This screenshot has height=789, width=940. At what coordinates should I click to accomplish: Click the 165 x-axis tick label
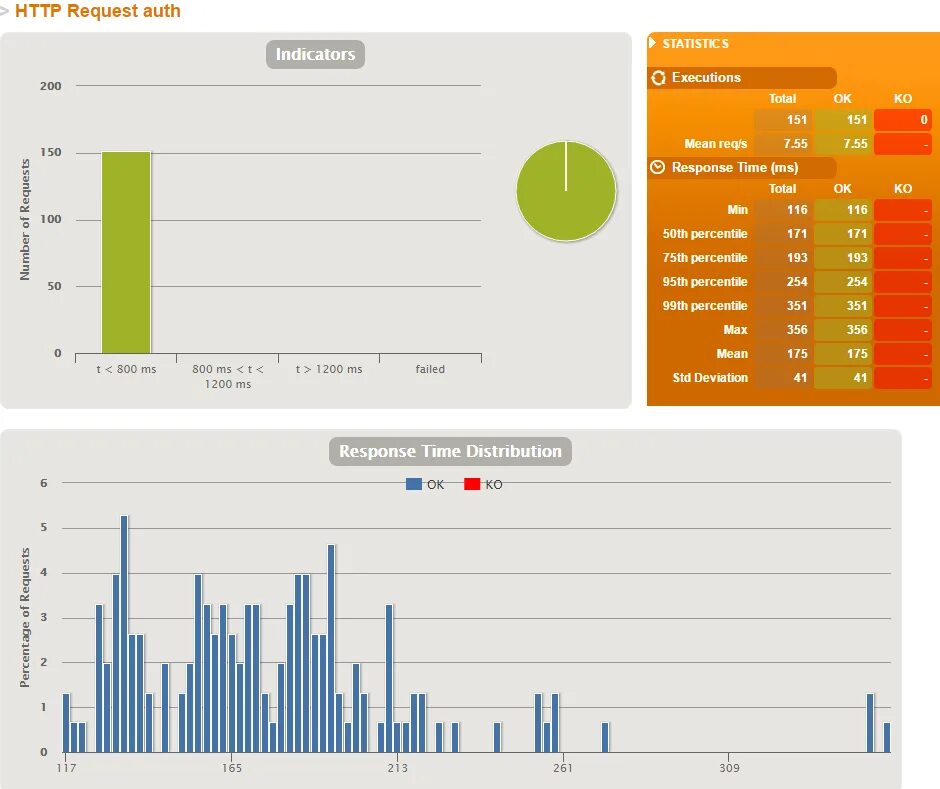(x=231, y=768)
